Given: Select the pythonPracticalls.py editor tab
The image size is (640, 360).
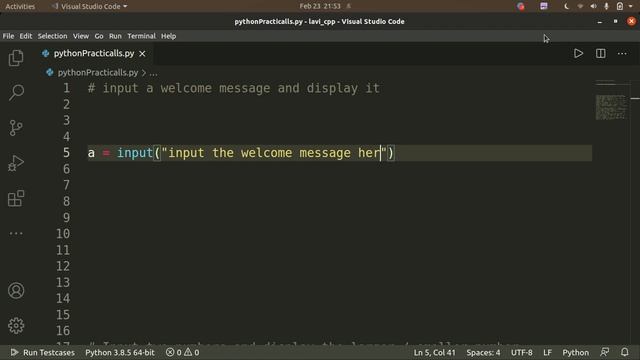Looking at the screenshot, I should 94,53.
